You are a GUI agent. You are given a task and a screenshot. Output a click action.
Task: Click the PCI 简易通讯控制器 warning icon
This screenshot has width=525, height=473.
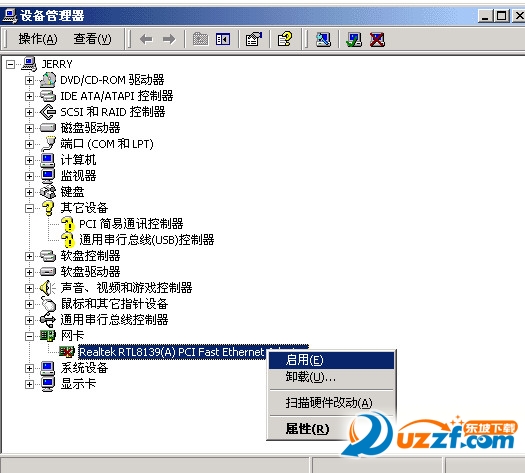pyautogui.click(x=68, y=224)
